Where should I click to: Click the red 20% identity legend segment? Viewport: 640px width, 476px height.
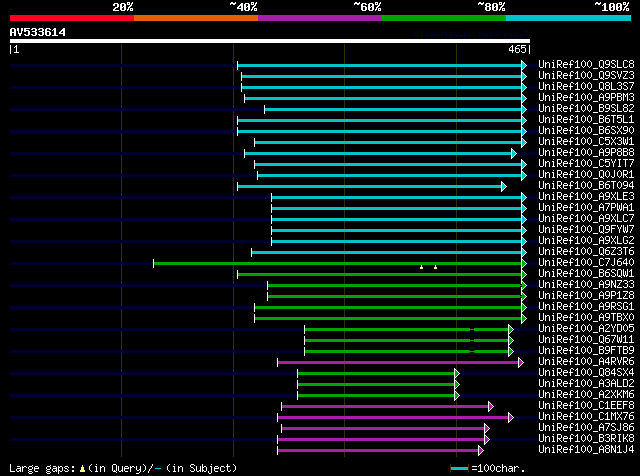tap(72, 18)
